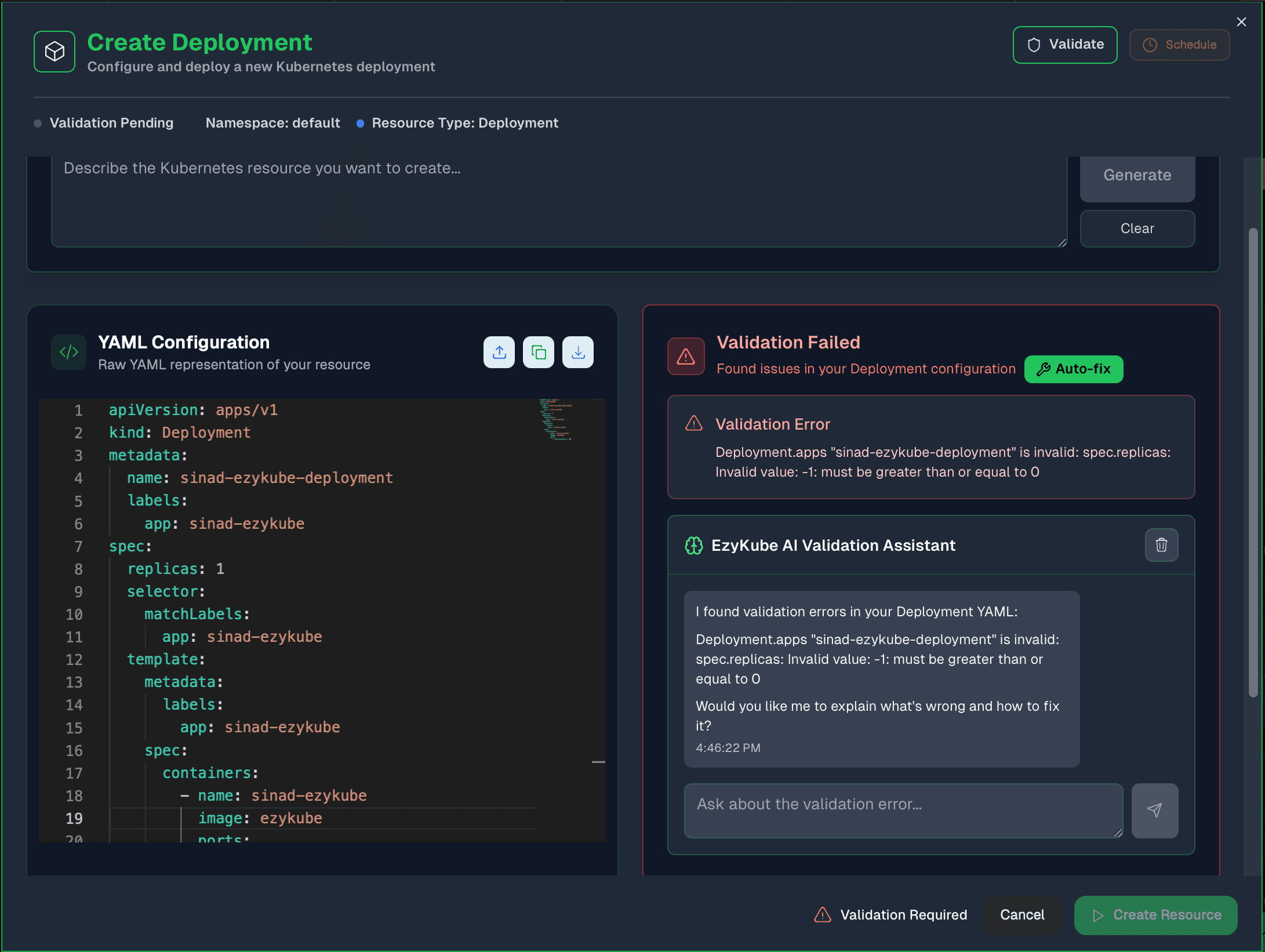Click the red Validation Failed warning icon
The image size is (1265, 952).
686,356
